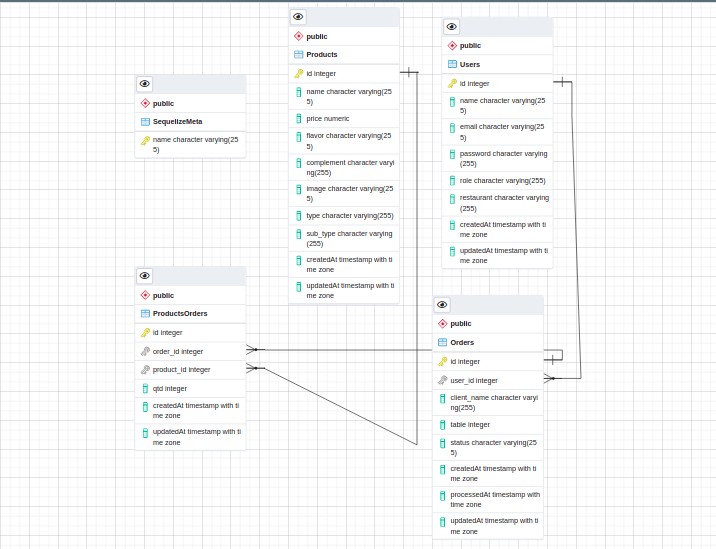Click foreign key icon of order_id column
716x549 pixels.
[x=145, y=351]
